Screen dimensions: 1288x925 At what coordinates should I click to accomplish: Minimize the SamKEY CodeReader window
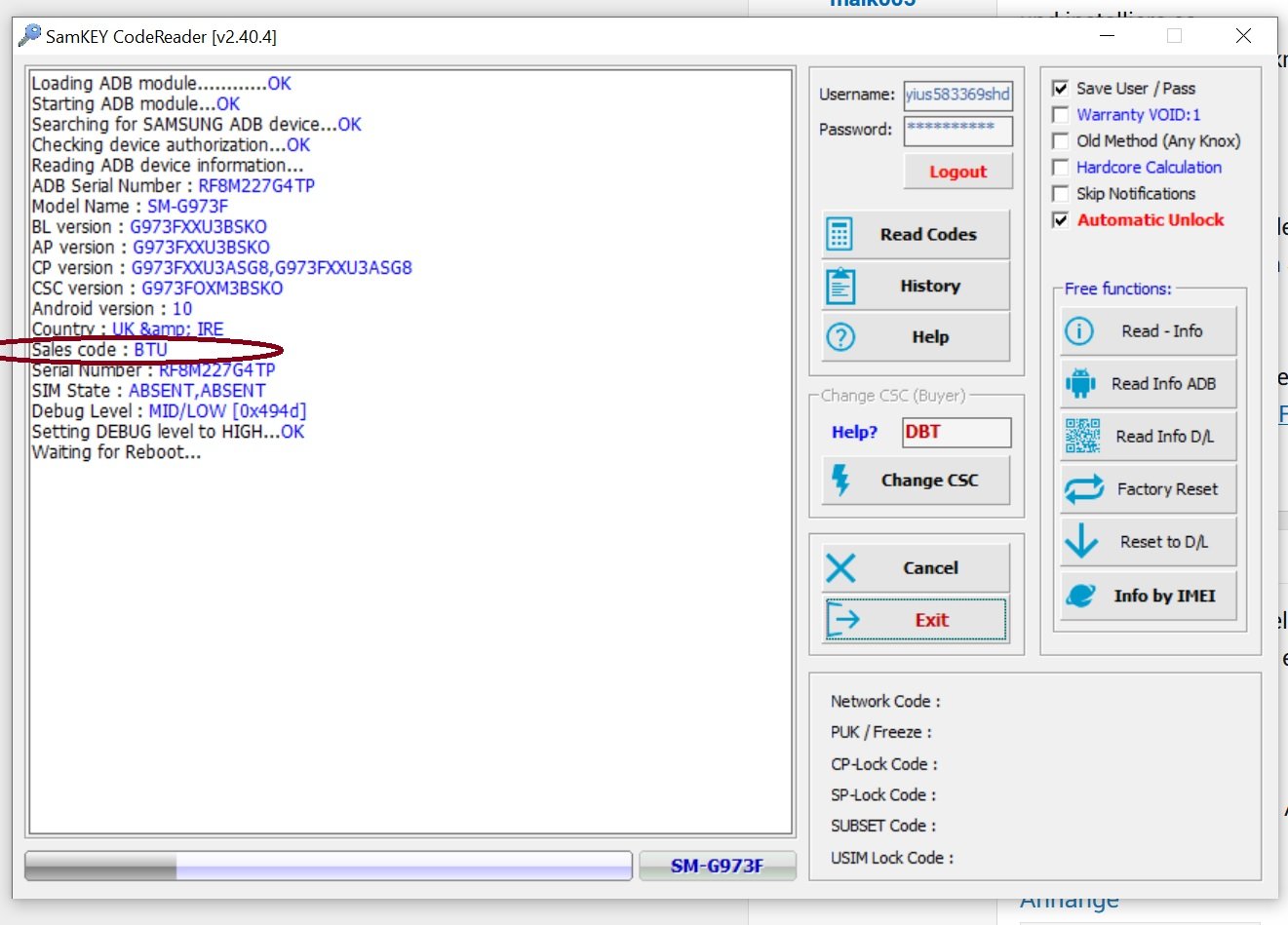coord(1108,36)
